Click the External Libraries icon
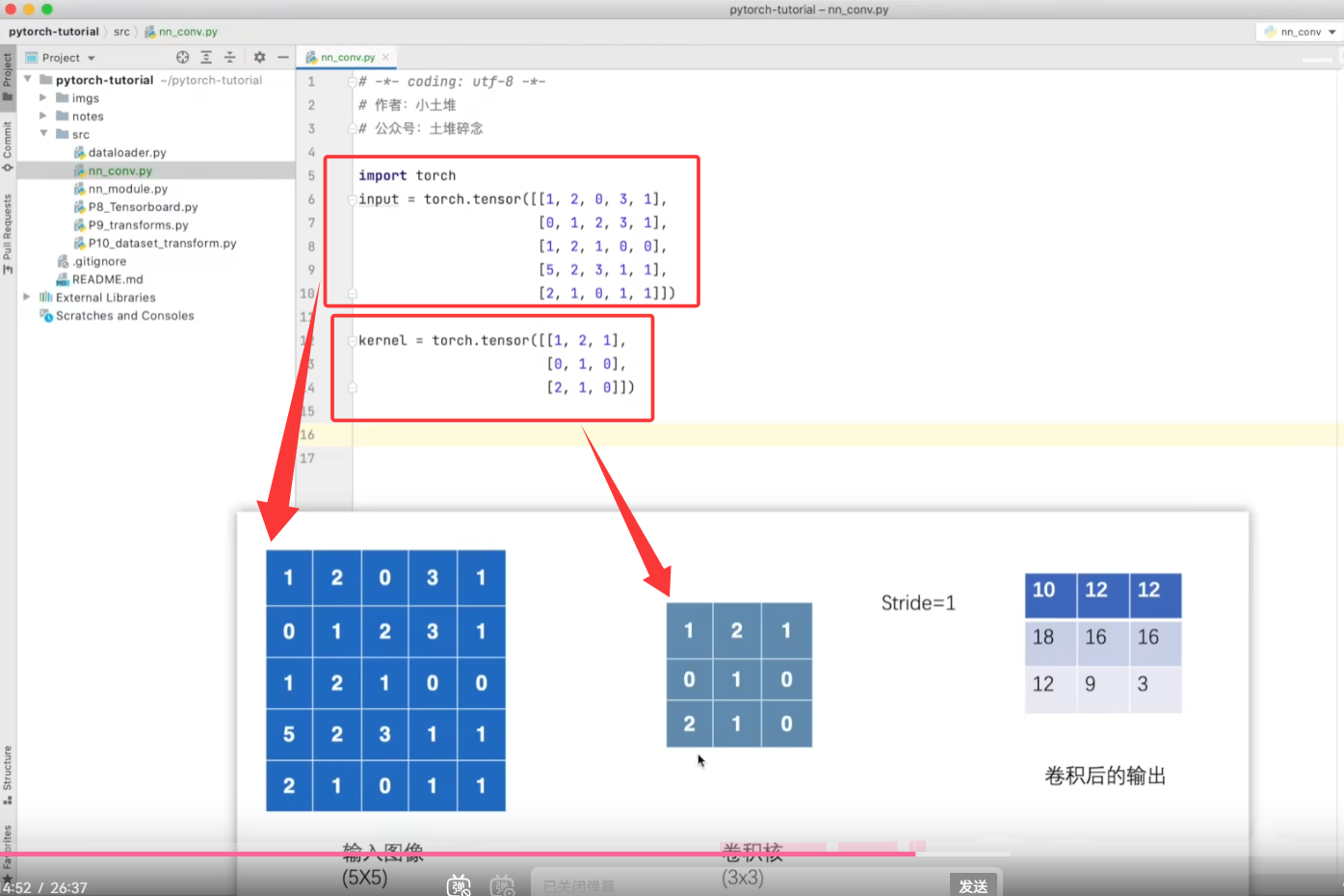This screenshot has width=1344, height=896. 45,297
